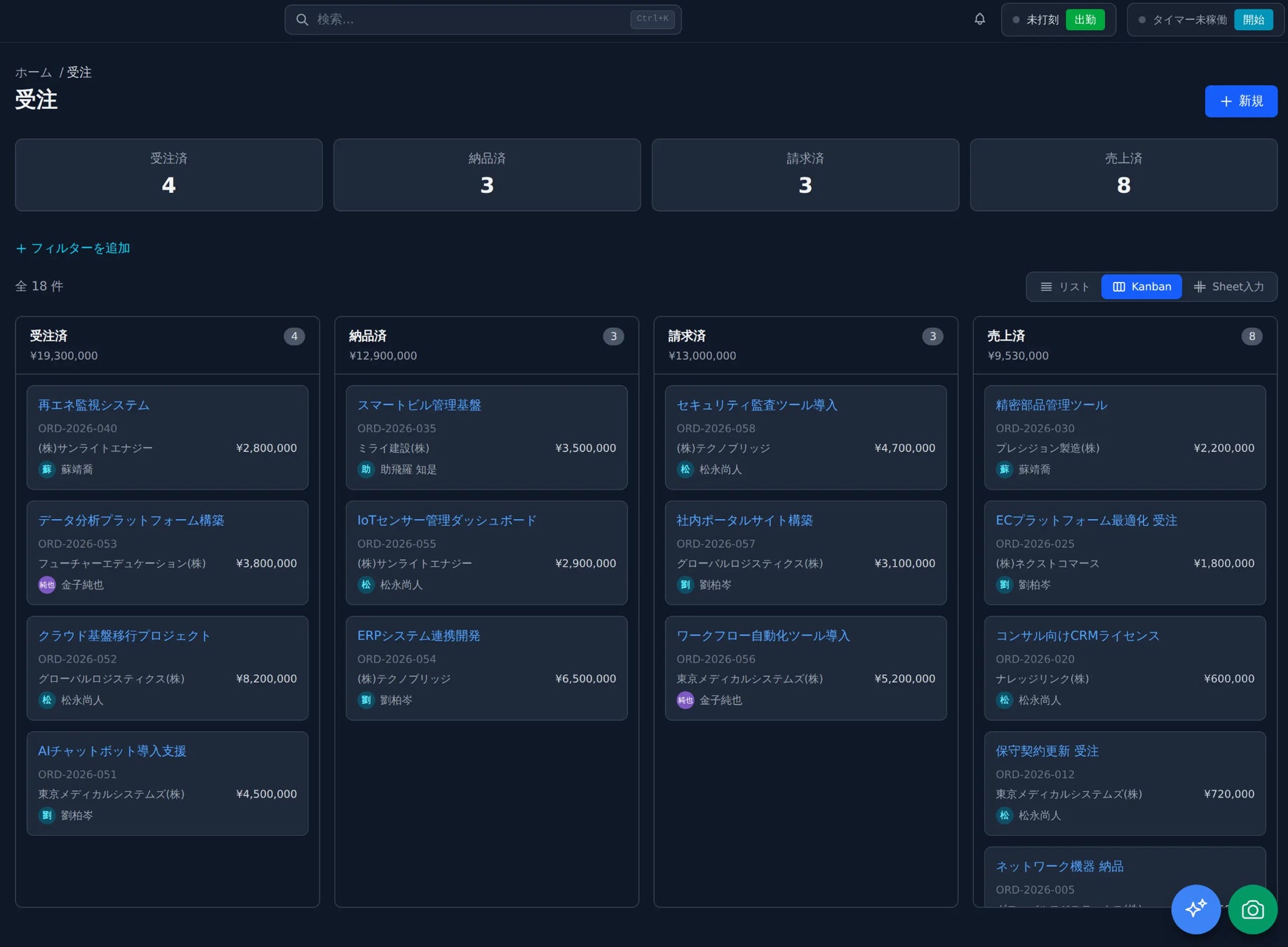Screen dimensions: 1288x947
Task: Open the AI sparkle assistant button
Action: point(1195,909)
